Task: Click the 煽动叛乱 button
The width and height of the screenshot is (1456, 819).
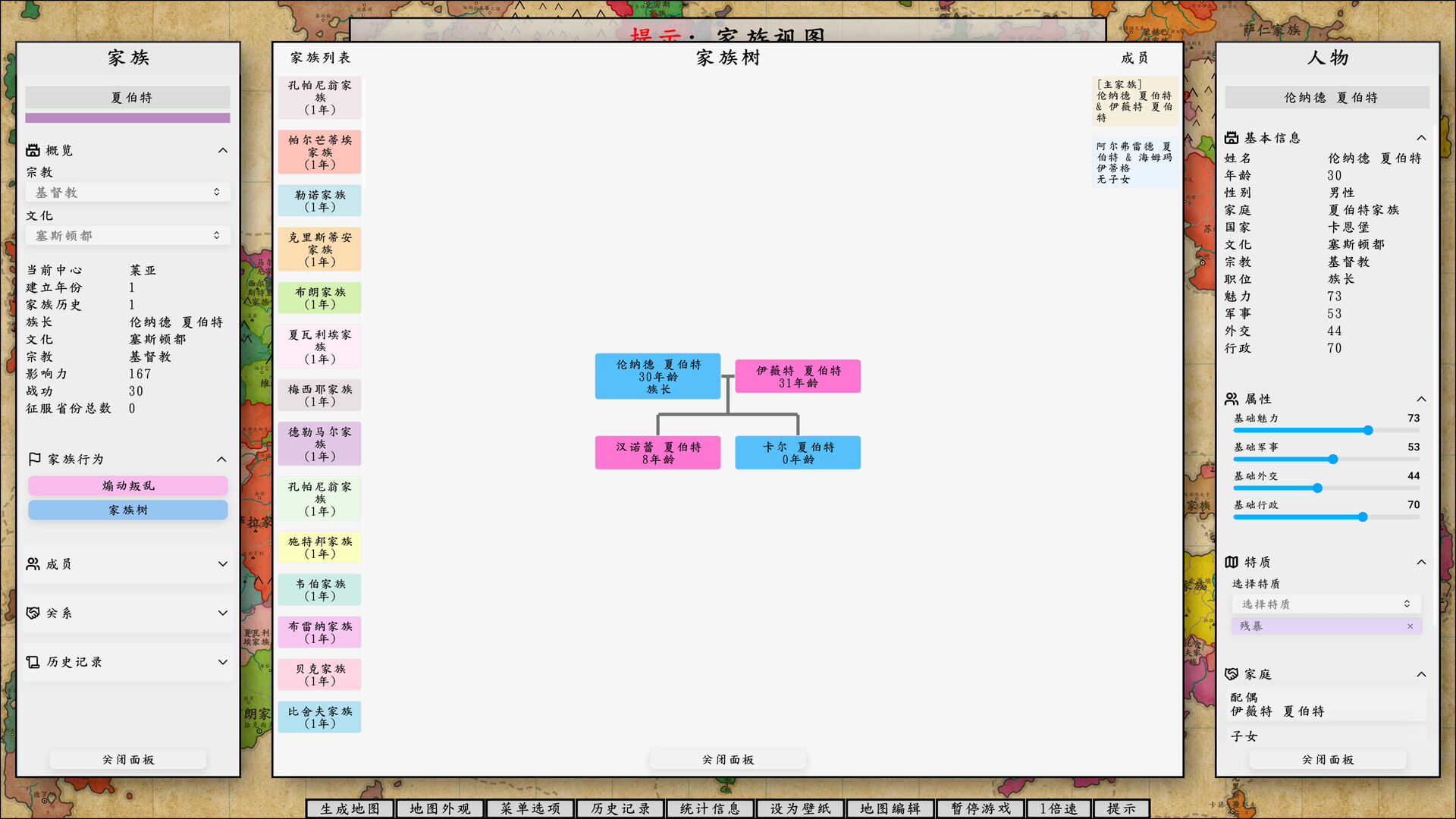Action: pyautogui.click(x=127, y=485)
